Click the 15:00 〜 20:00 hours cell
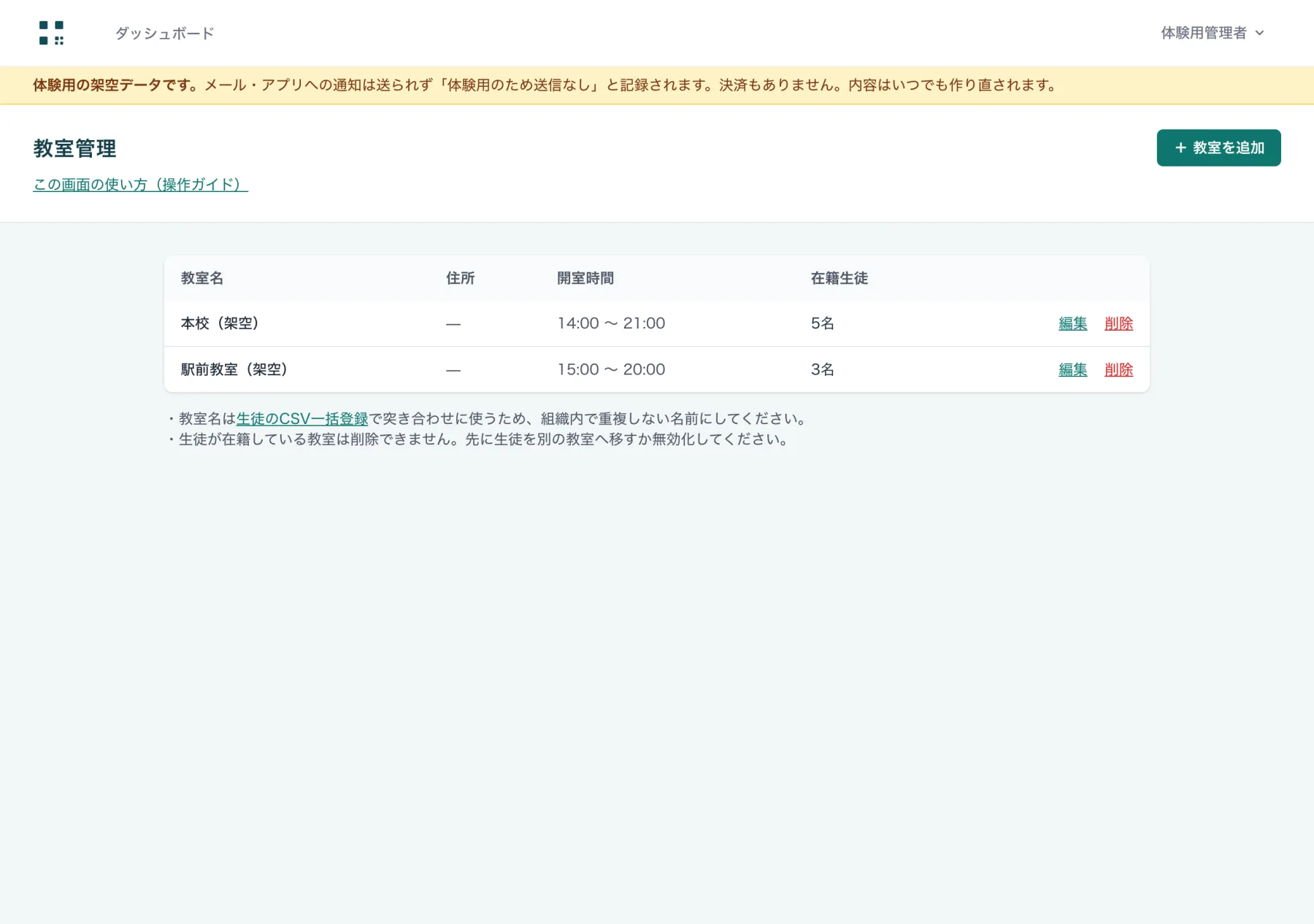The image size is (1314, 924). (611, 369)
